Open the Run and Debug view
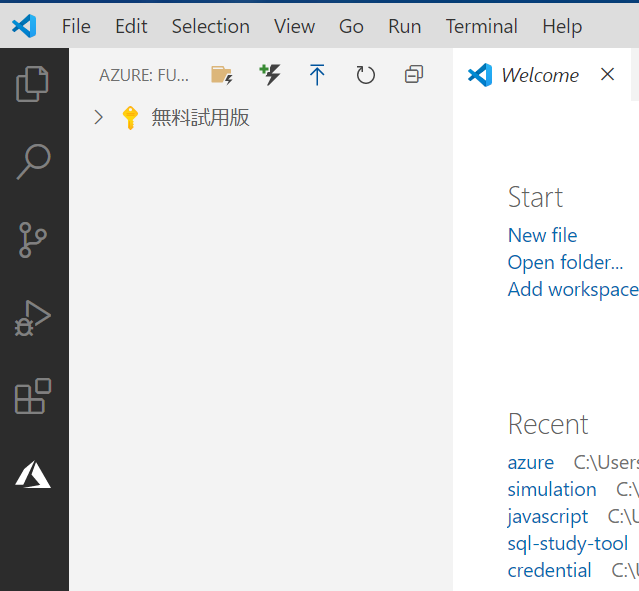This screenshot has width=639, height=591. (33, 319)
